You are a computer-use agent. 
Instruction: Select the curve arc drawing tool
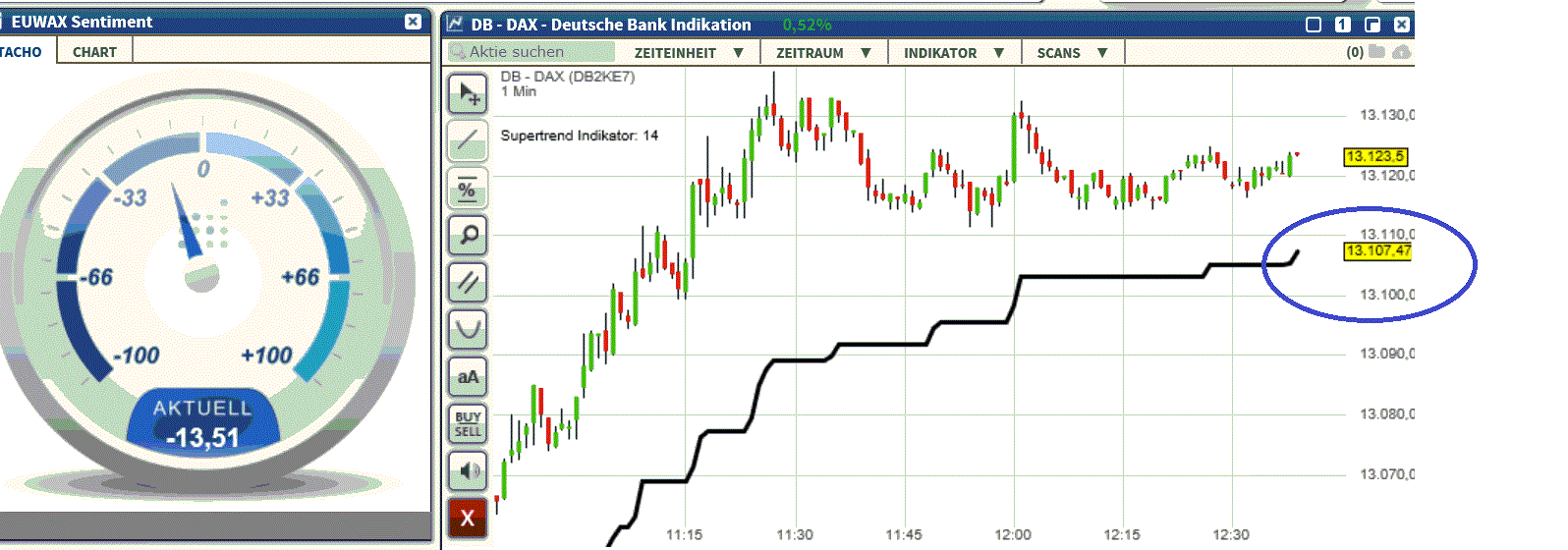pos(468,329)
